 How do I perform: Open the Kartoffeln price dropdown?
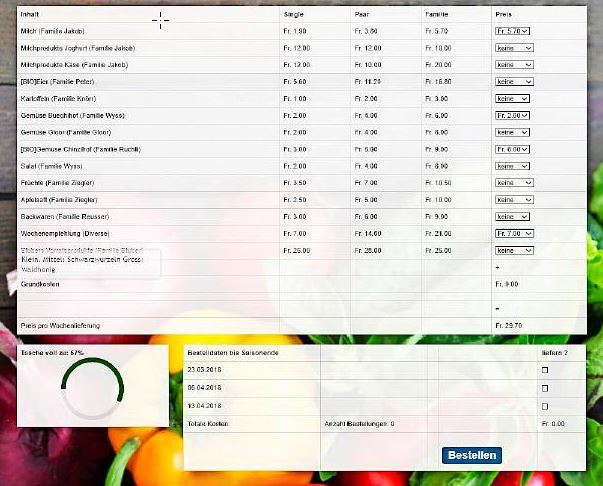512,99
